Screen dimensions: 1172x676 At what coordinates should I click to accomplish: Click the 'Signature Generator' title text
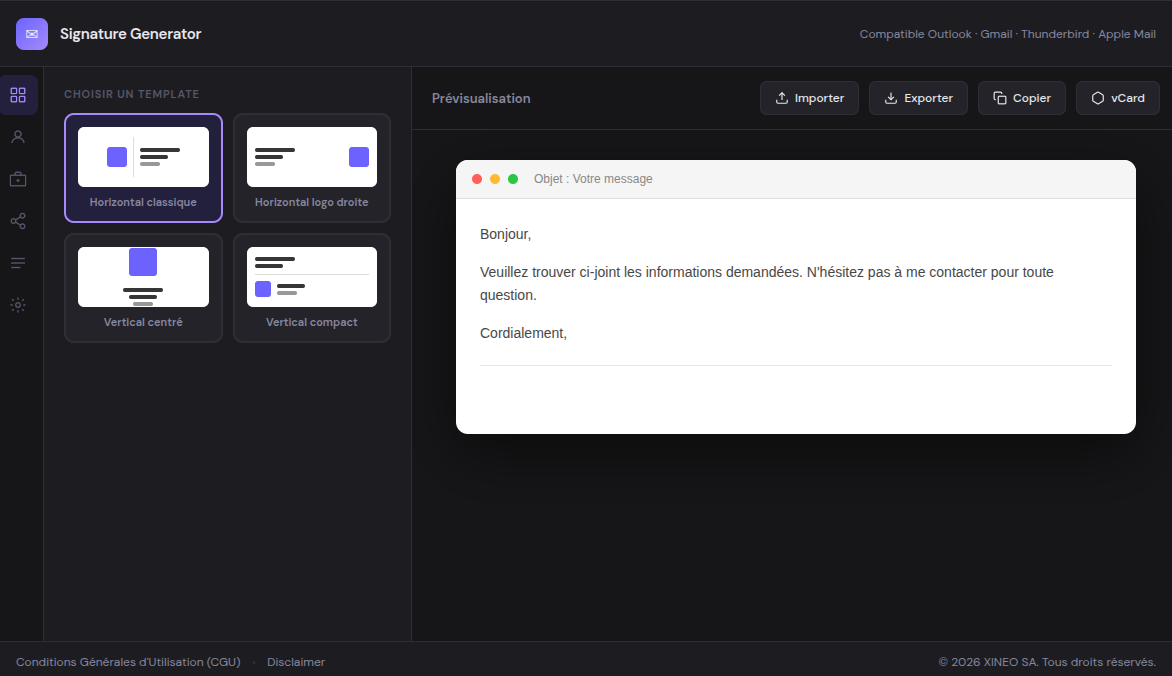coord(131,34)
